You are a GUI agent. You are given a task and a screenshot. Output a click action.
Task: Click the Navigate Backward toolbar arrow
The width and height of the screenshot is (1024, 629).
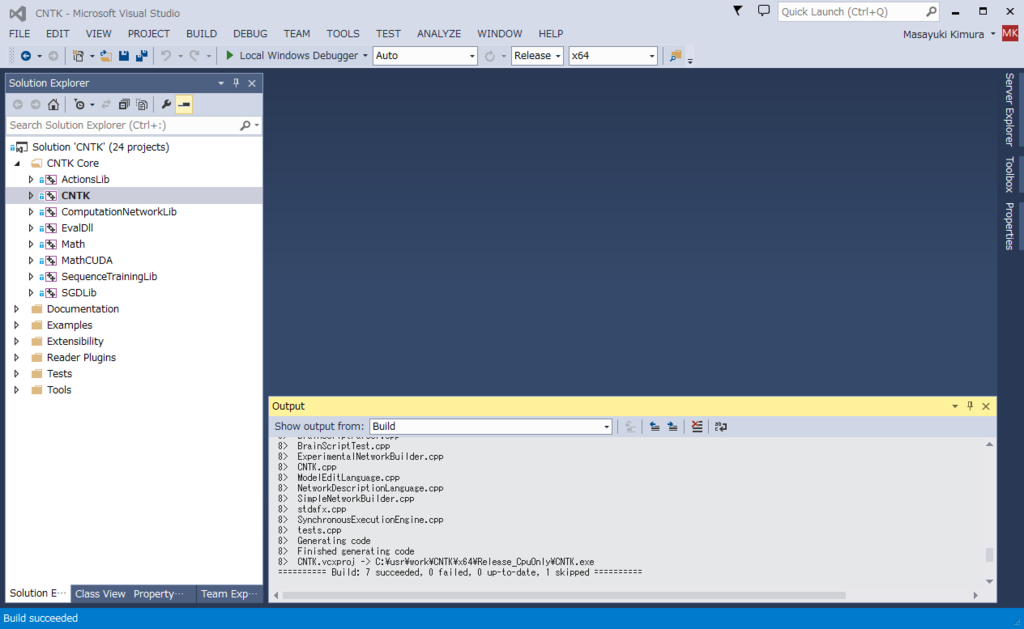click(25, 56)
